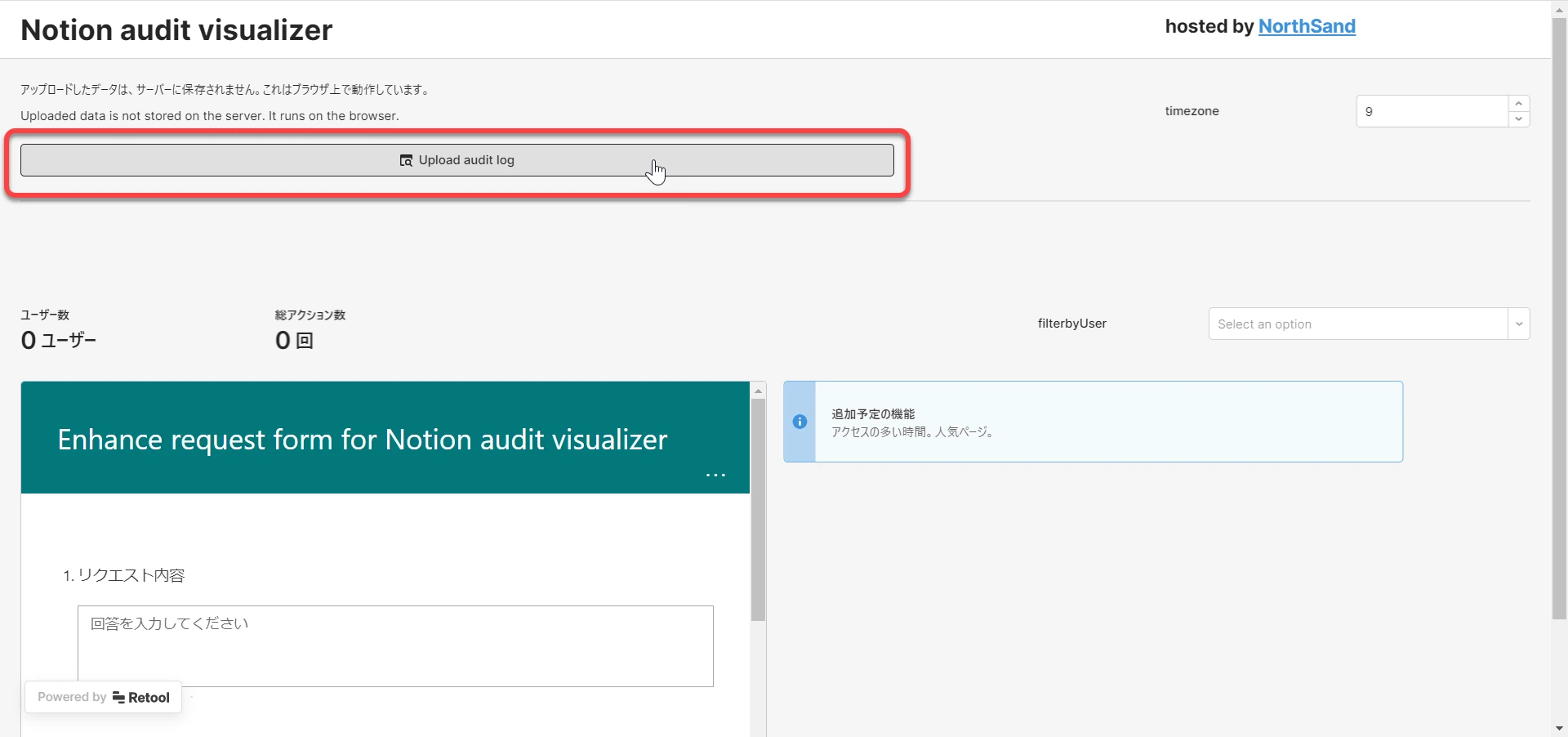1568x737 pixels.
Task: Click the main page scrollbar thumb
Action: pyautogui.click(x=1559, y=319)
